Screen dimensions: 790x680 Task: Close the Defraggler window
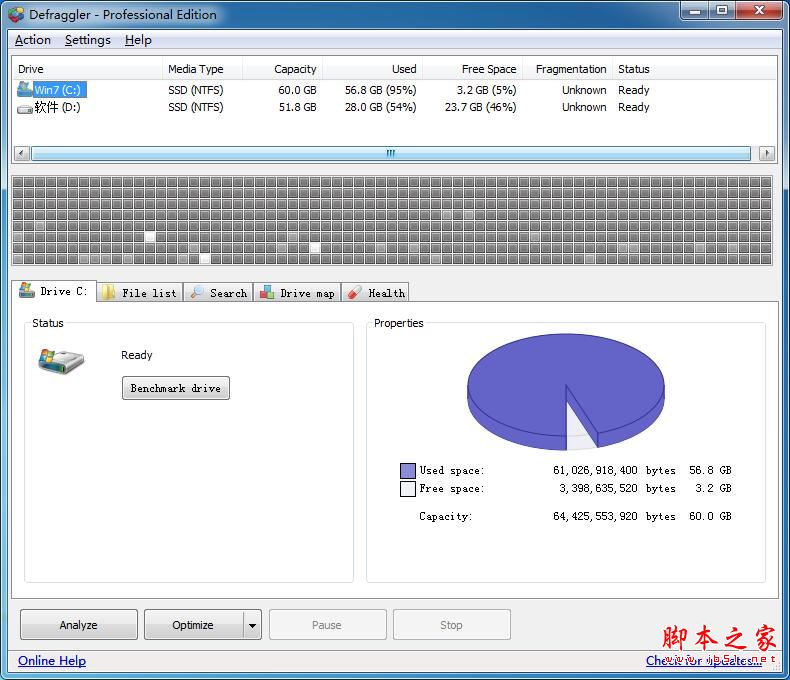(x=759, y=10)
